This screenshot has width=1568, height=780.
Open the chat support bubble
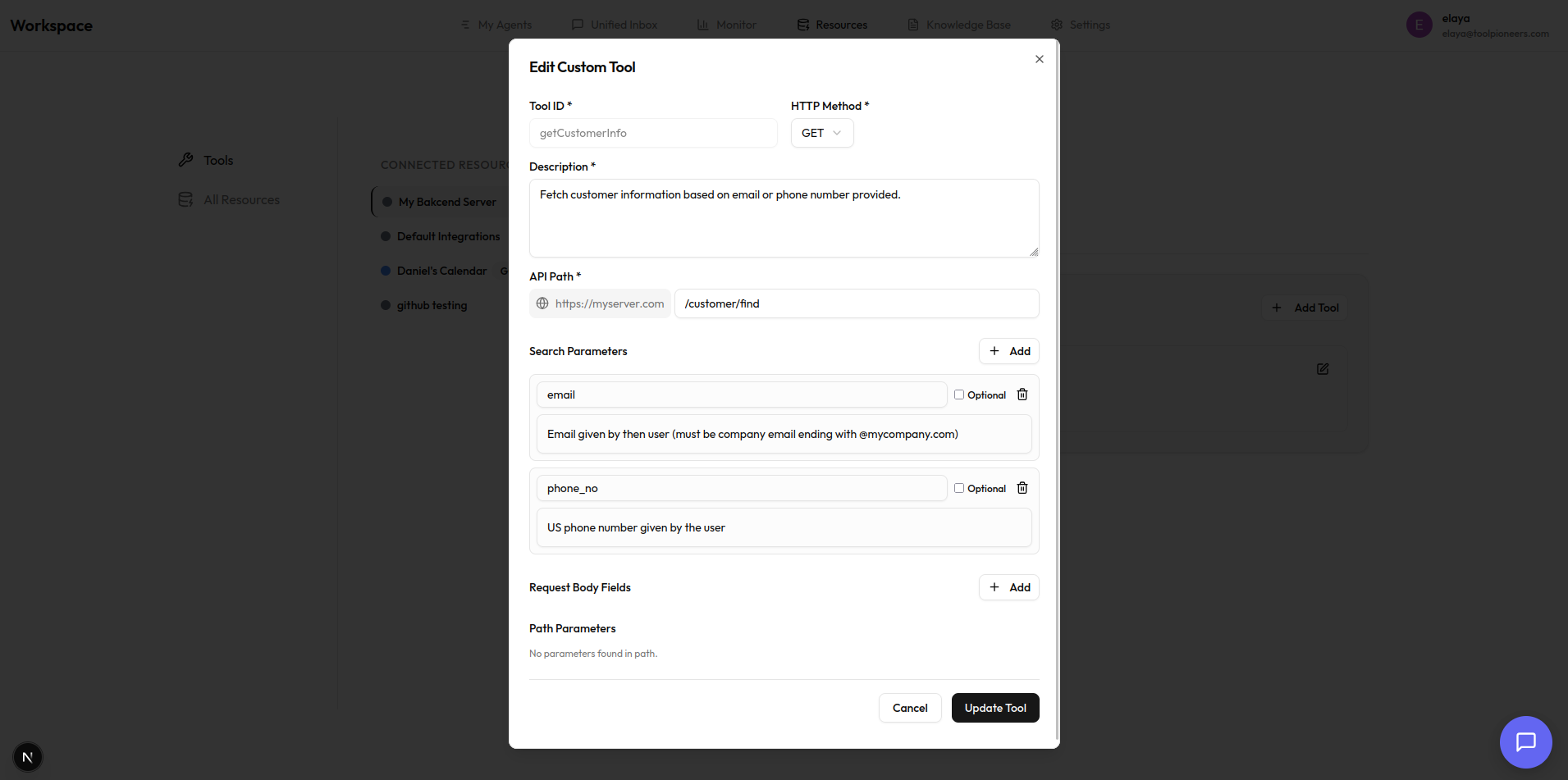pyautogui.click(x=1525, y=742)
